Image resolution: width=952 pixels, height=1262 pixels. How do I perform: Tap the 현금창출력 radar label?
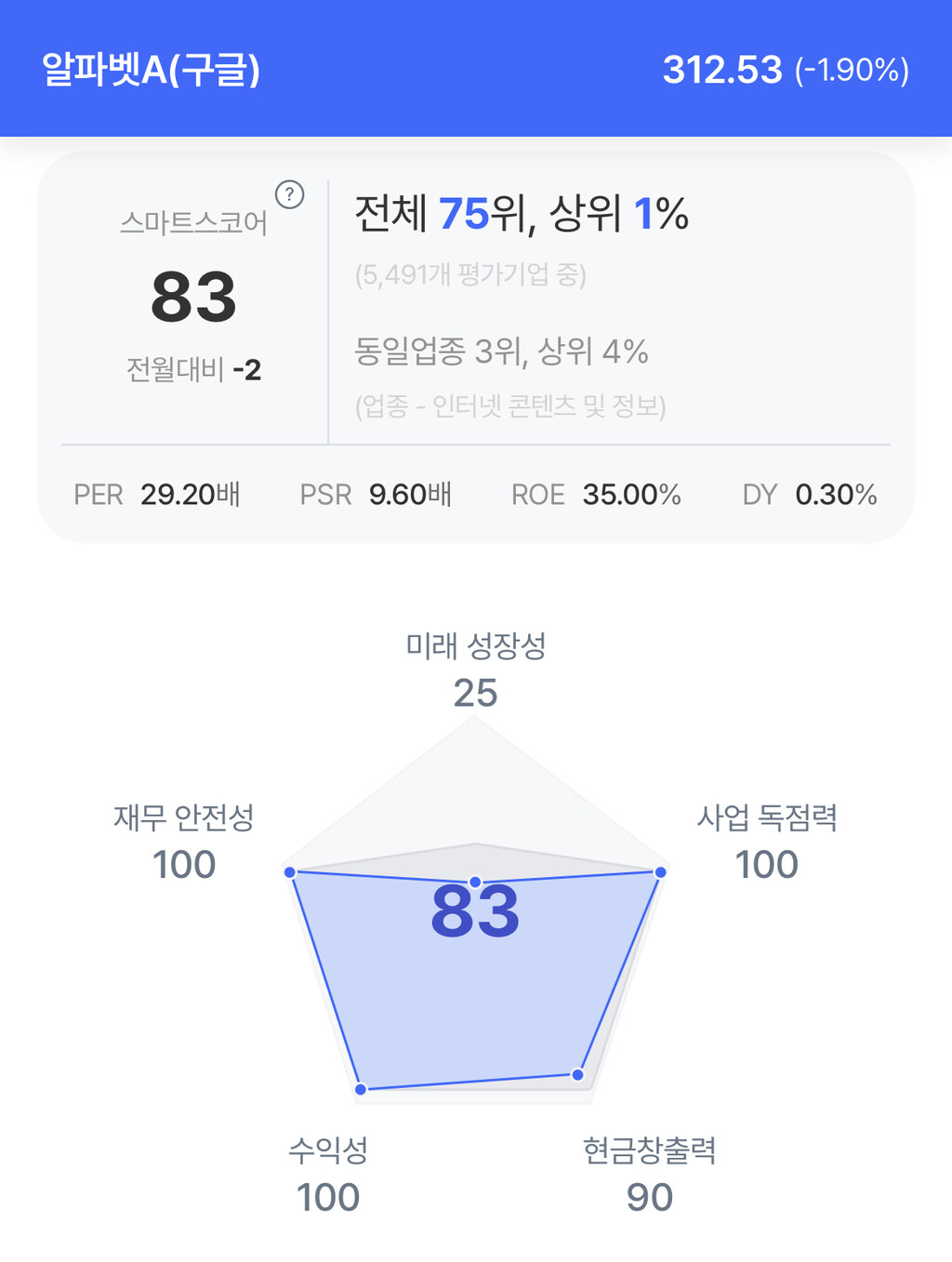[x=649, y=1151]
